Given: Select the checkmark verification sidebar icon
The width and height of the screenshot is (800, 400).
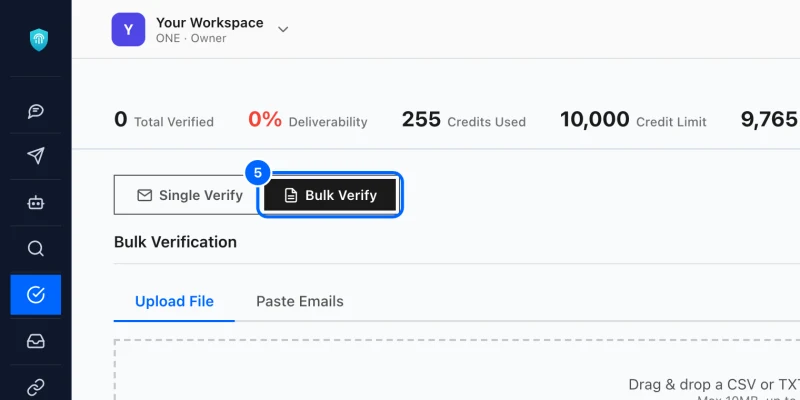Looking at the screenshot, I should coord(36,294).
